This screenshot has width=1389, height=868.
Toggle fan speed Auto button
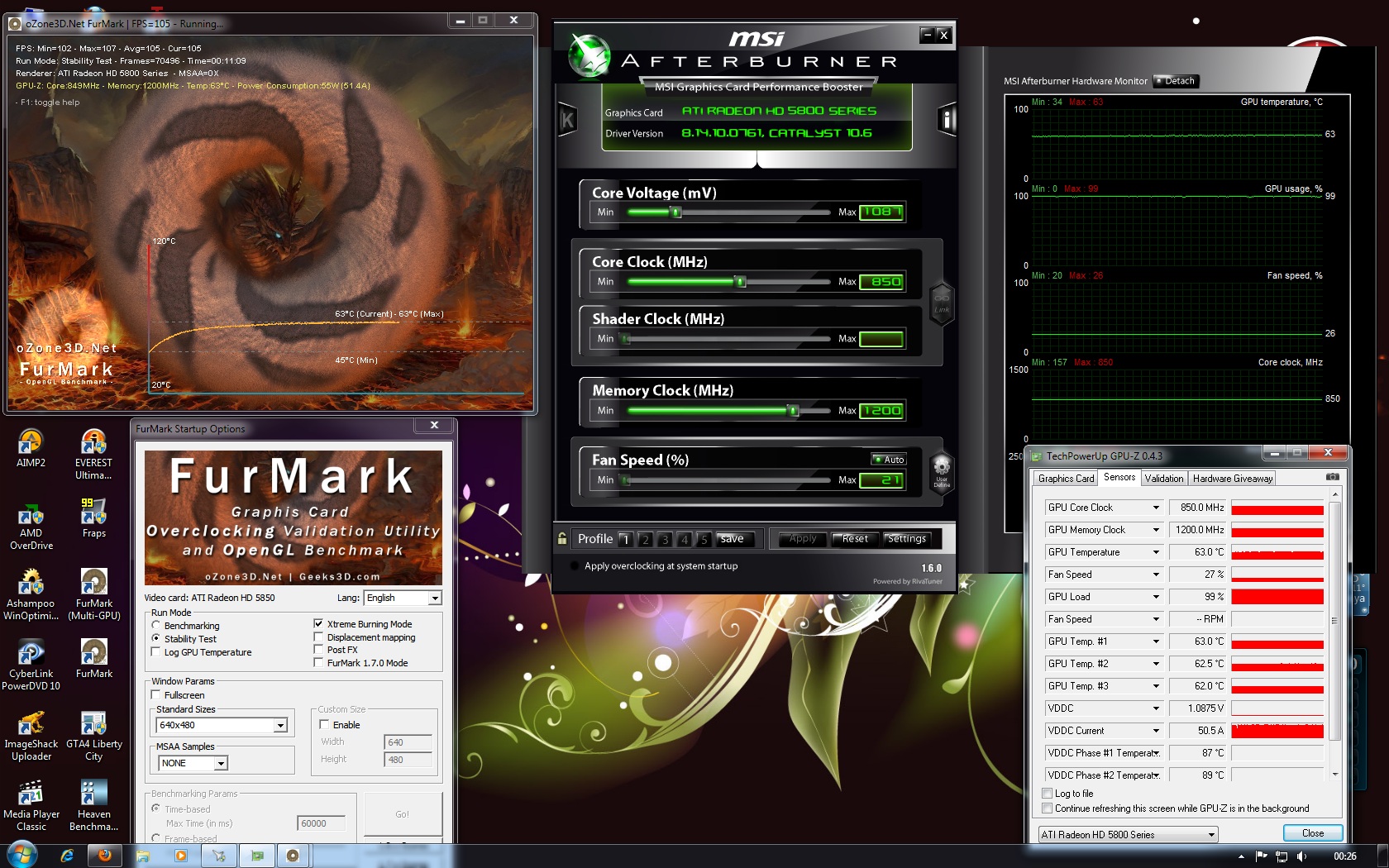tap(890, 460)
